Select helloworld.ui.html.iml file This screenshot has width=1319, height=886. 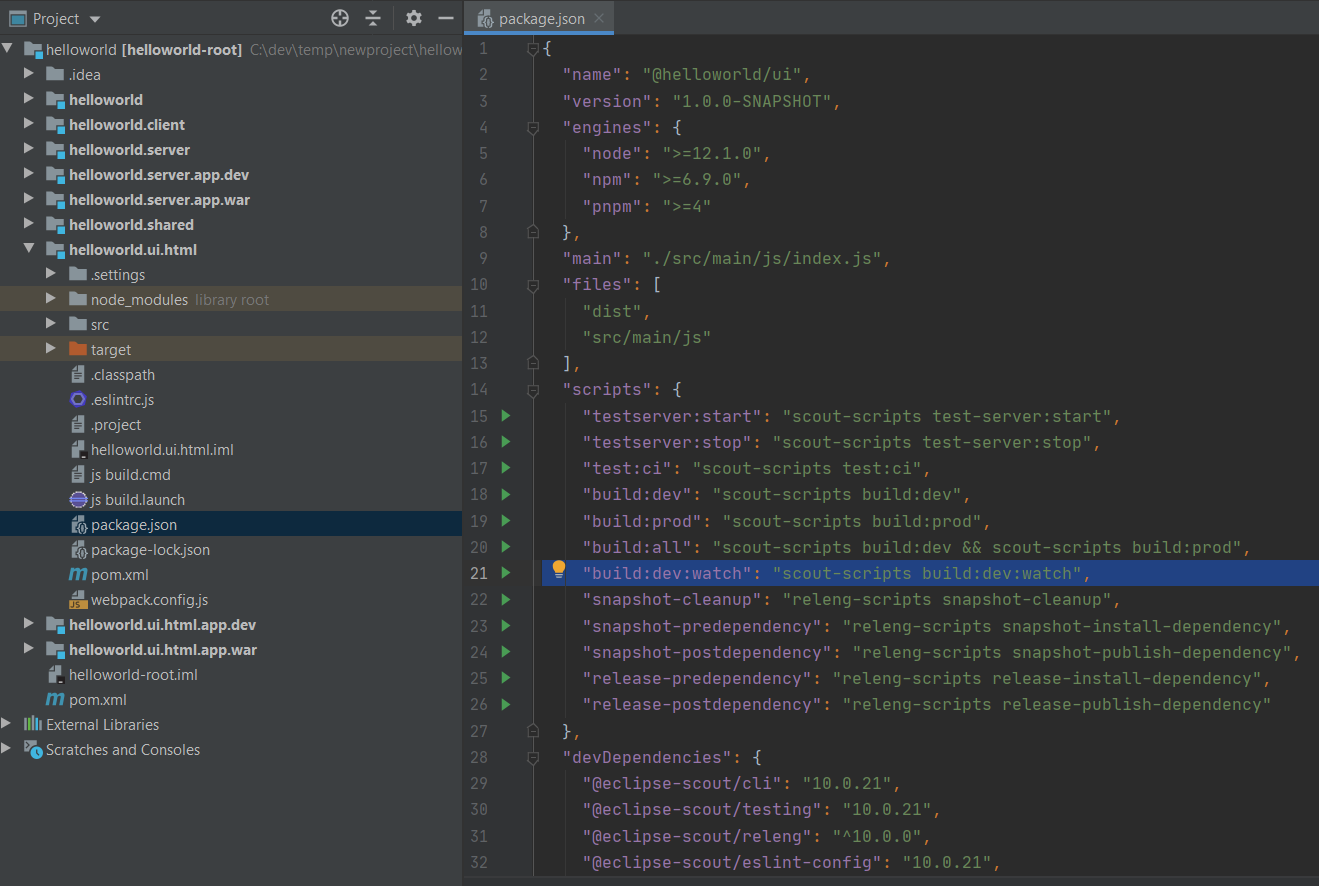coord(162,450)
